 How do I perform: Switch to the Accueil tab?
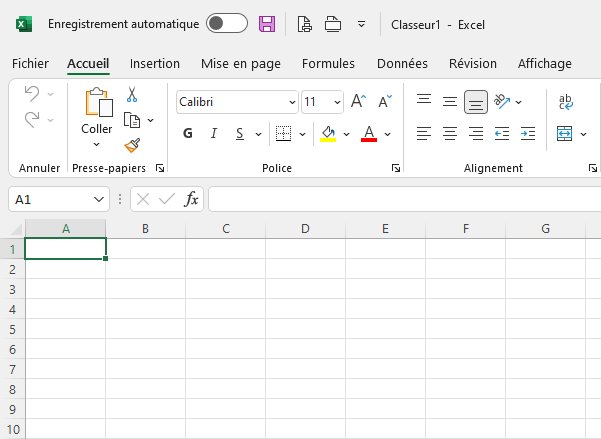88,64
